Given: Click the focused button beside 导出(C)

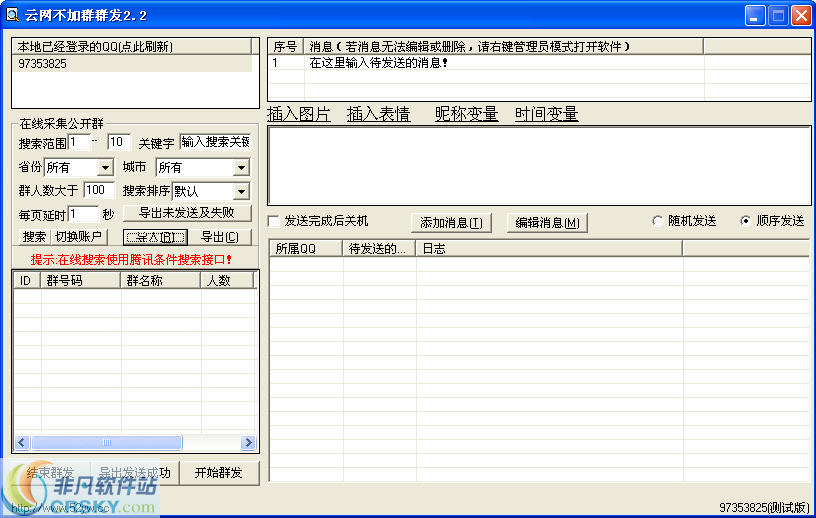Looking at the screenshot, I should pyautogui.click(x=156, y=237).
